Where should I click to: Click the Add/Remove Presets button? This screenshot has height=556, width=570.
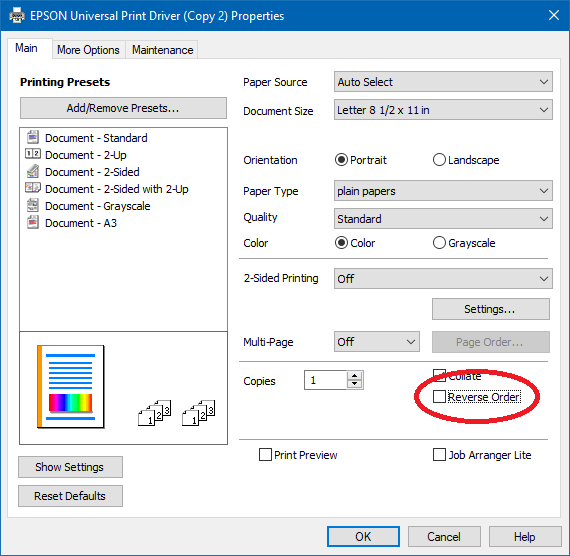click(x=123, y=108)
